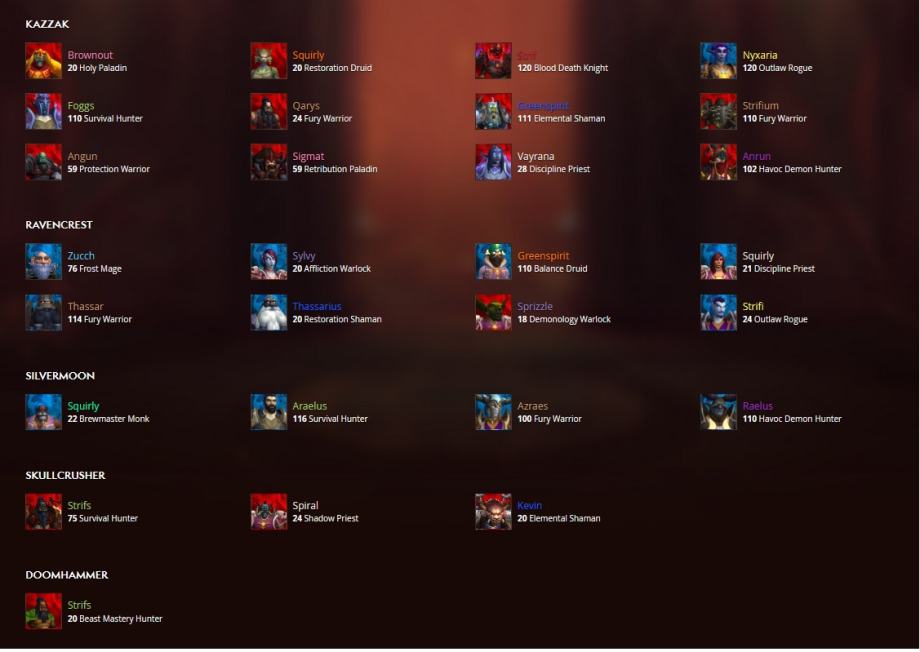
Task: Open the level 21 Discipline Priest Squirly portrait
Action: [x=718, y=262]
